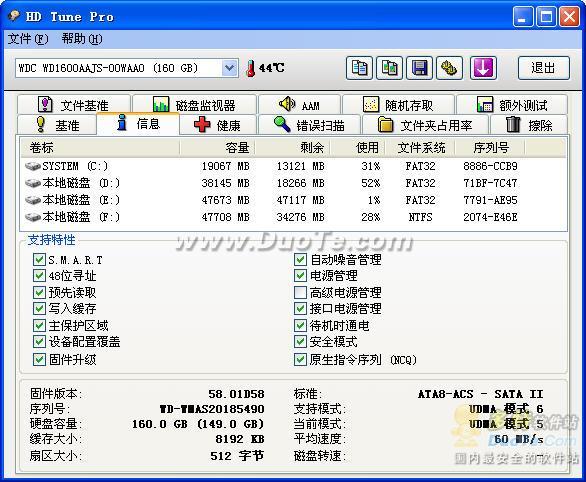The width and height of the screenshot is (586, 482).
Task: Toggle the 高级电源管理 checkbox
Action: tap(300, 292)
